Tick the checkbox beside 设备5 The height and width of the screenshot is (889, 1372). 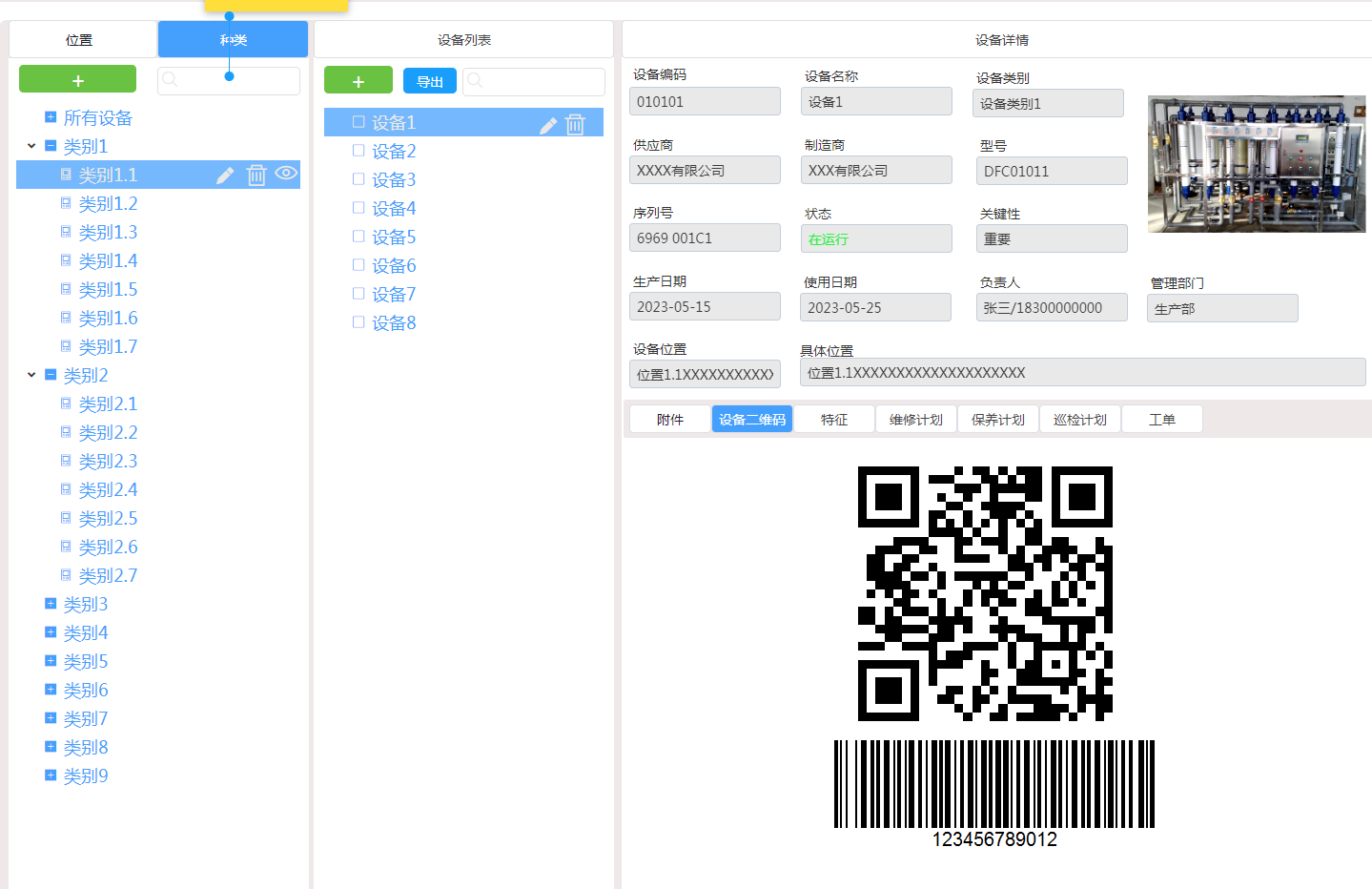coord(358,237)
